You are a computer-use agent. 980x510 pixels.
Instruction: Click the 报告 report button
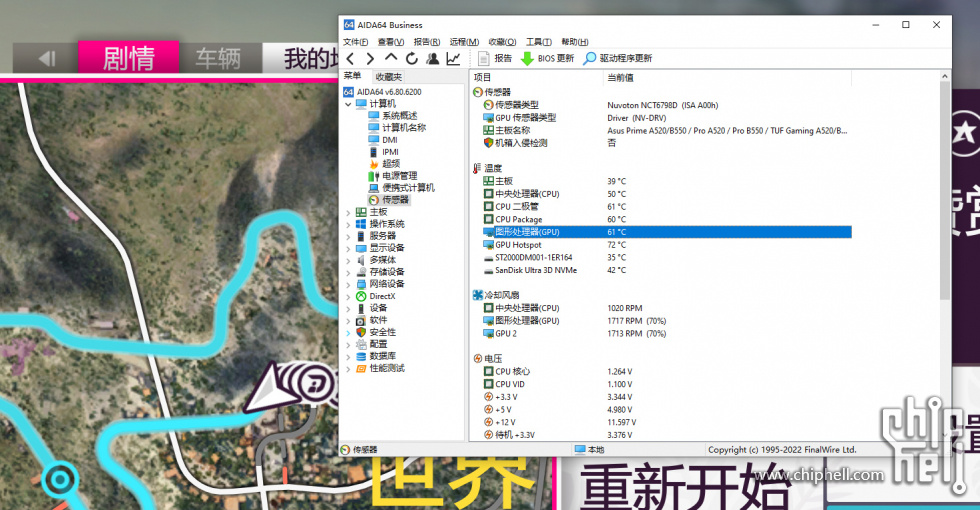495,58
